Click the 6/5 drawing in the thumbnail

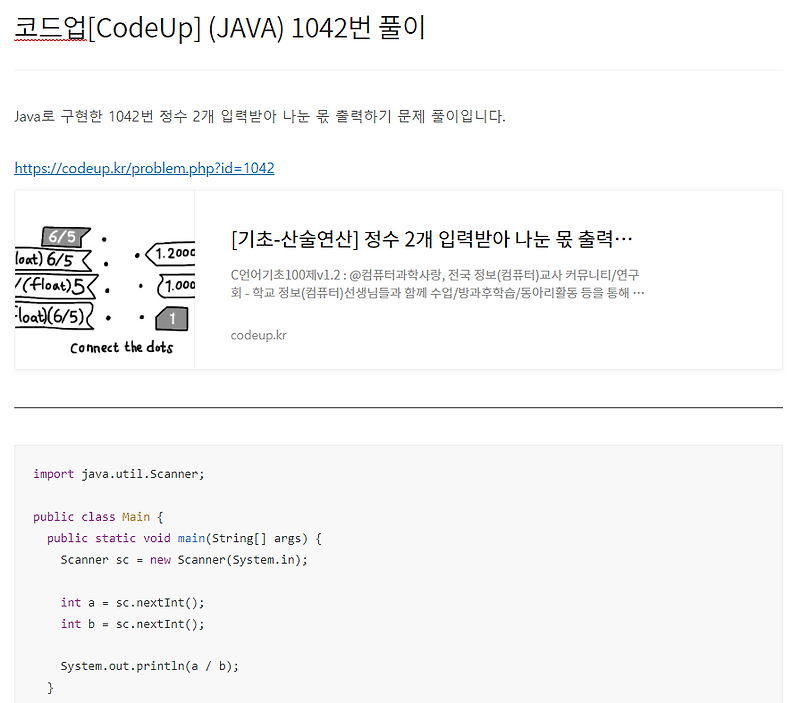click(x=60, y=236)
